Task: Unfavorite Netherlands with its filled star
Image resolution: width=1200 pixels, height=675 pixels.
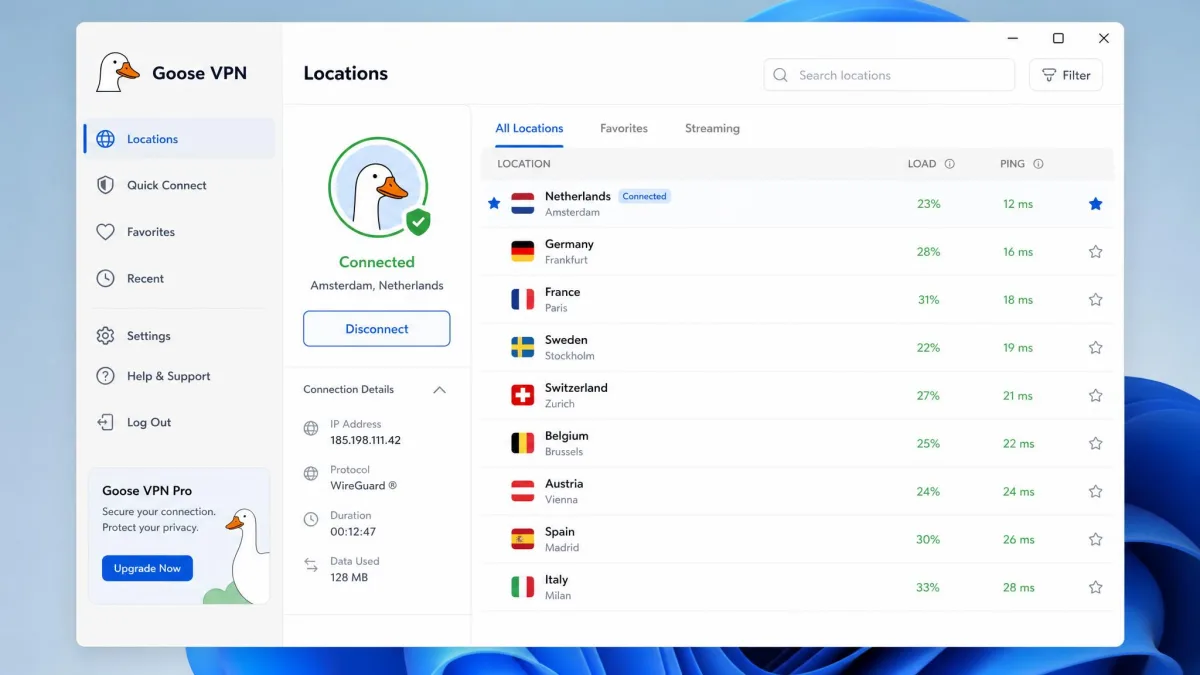Action: pyautogui.click(x=1095, y=204)
